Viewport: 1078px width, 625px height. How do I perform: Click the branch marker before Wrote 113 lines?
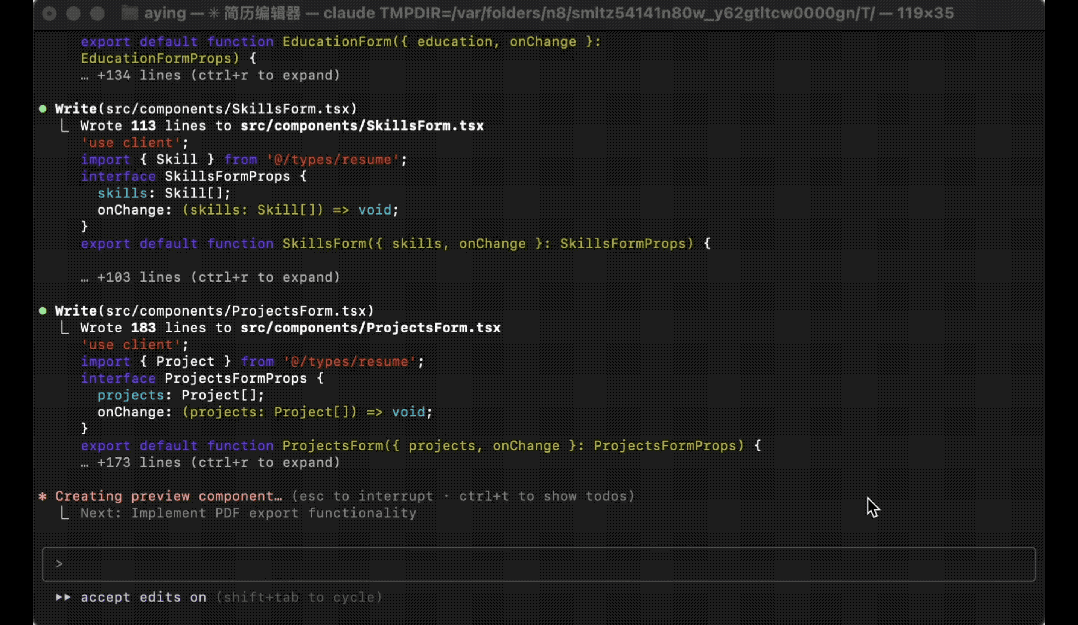click(65, 126)
